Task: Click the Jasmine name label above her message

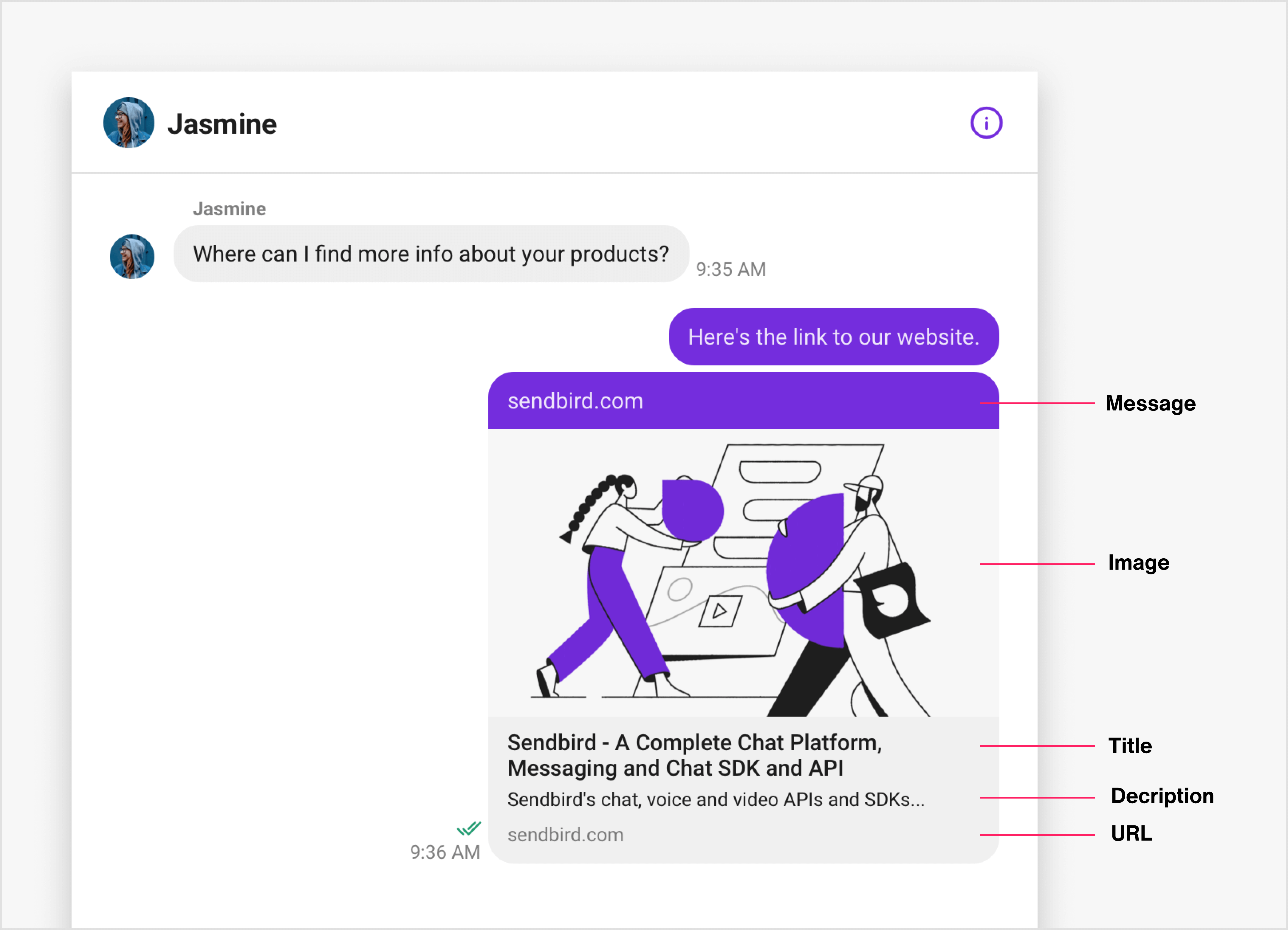Action: (x=230, y=209)
